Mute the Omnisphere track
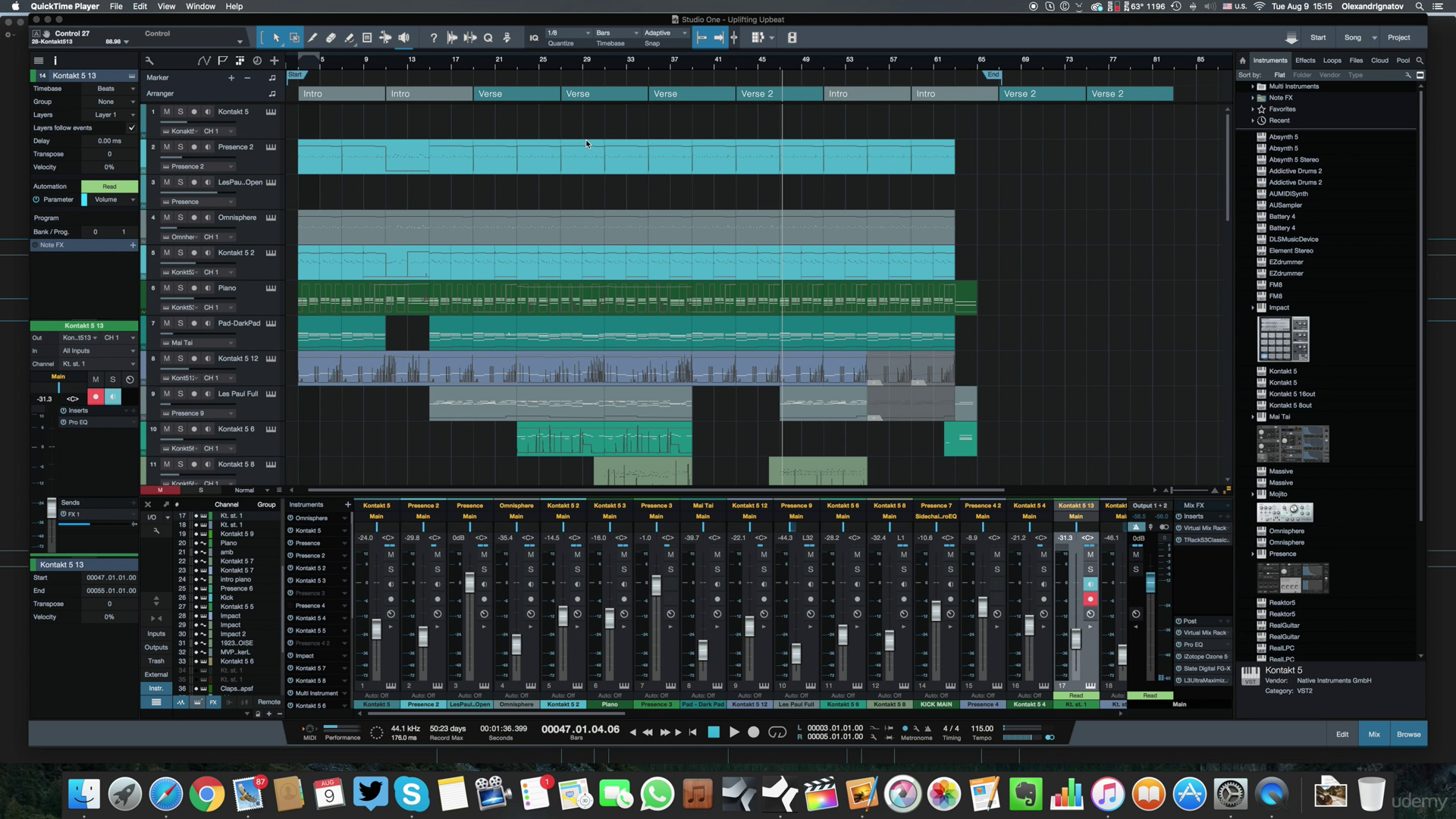Image resolution: width=1456 pixels, height=819 pixels. pos(167,218)
